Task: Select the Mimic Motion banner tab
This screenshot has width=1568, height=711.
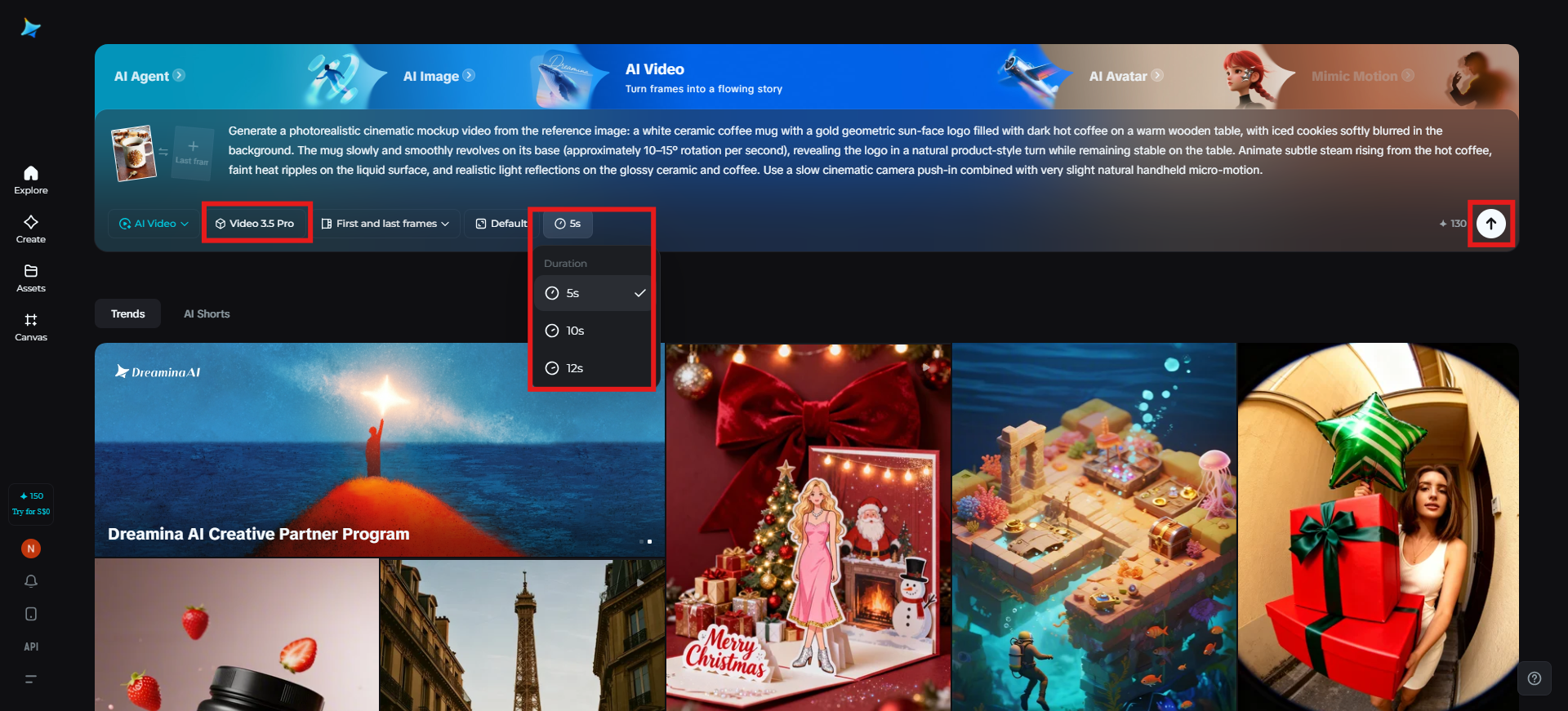Action: coord(1363,76)
